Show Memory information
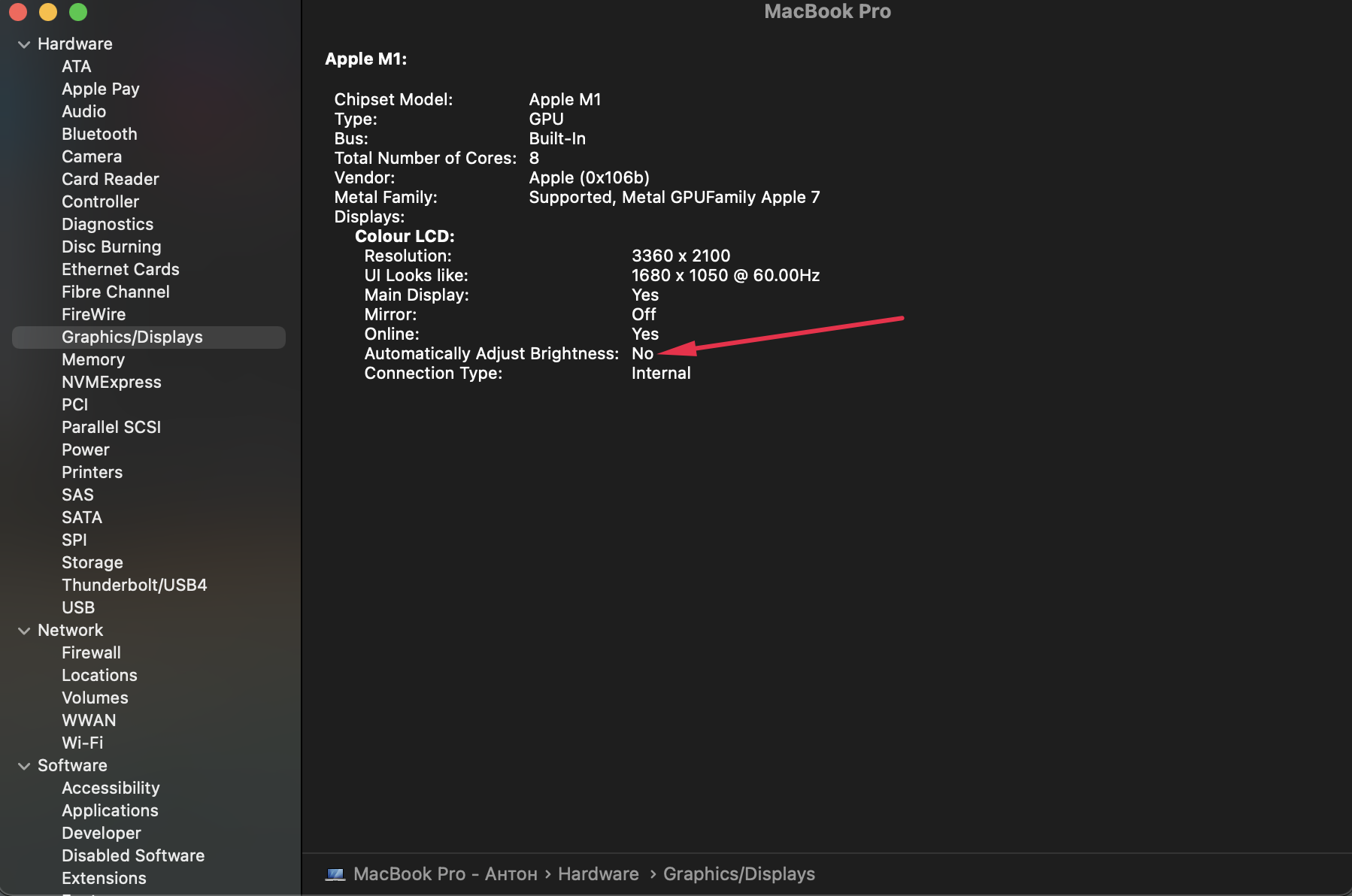 tap(93, 359)
